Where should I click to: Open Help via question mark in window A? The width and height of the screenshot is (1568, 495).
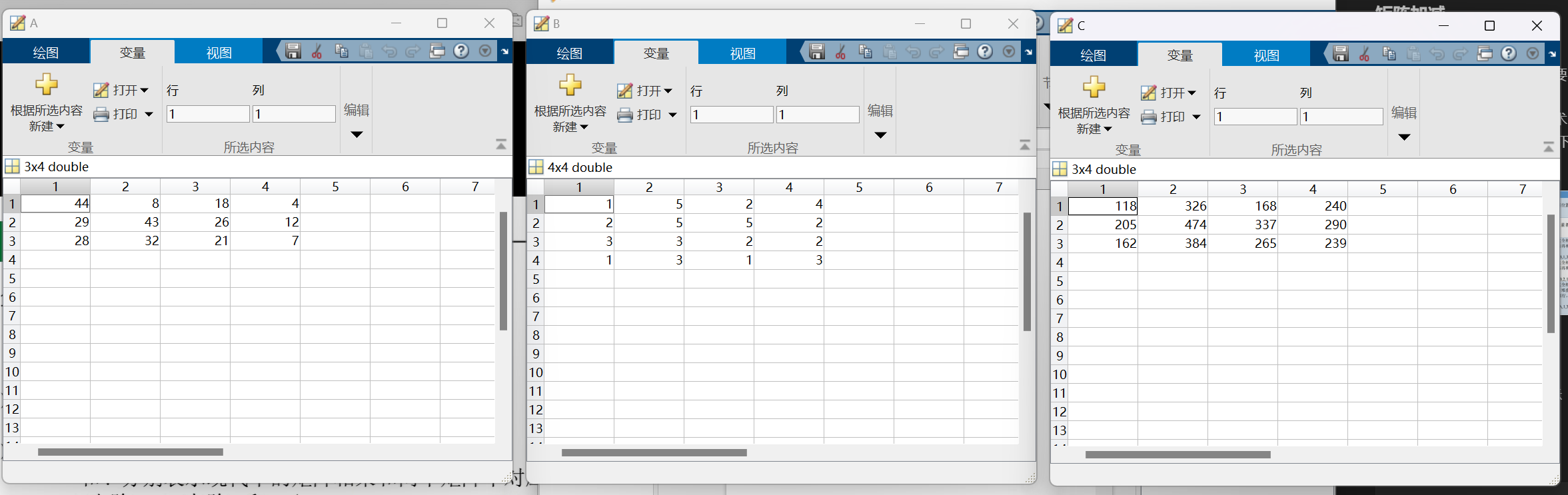coord(461,51)
